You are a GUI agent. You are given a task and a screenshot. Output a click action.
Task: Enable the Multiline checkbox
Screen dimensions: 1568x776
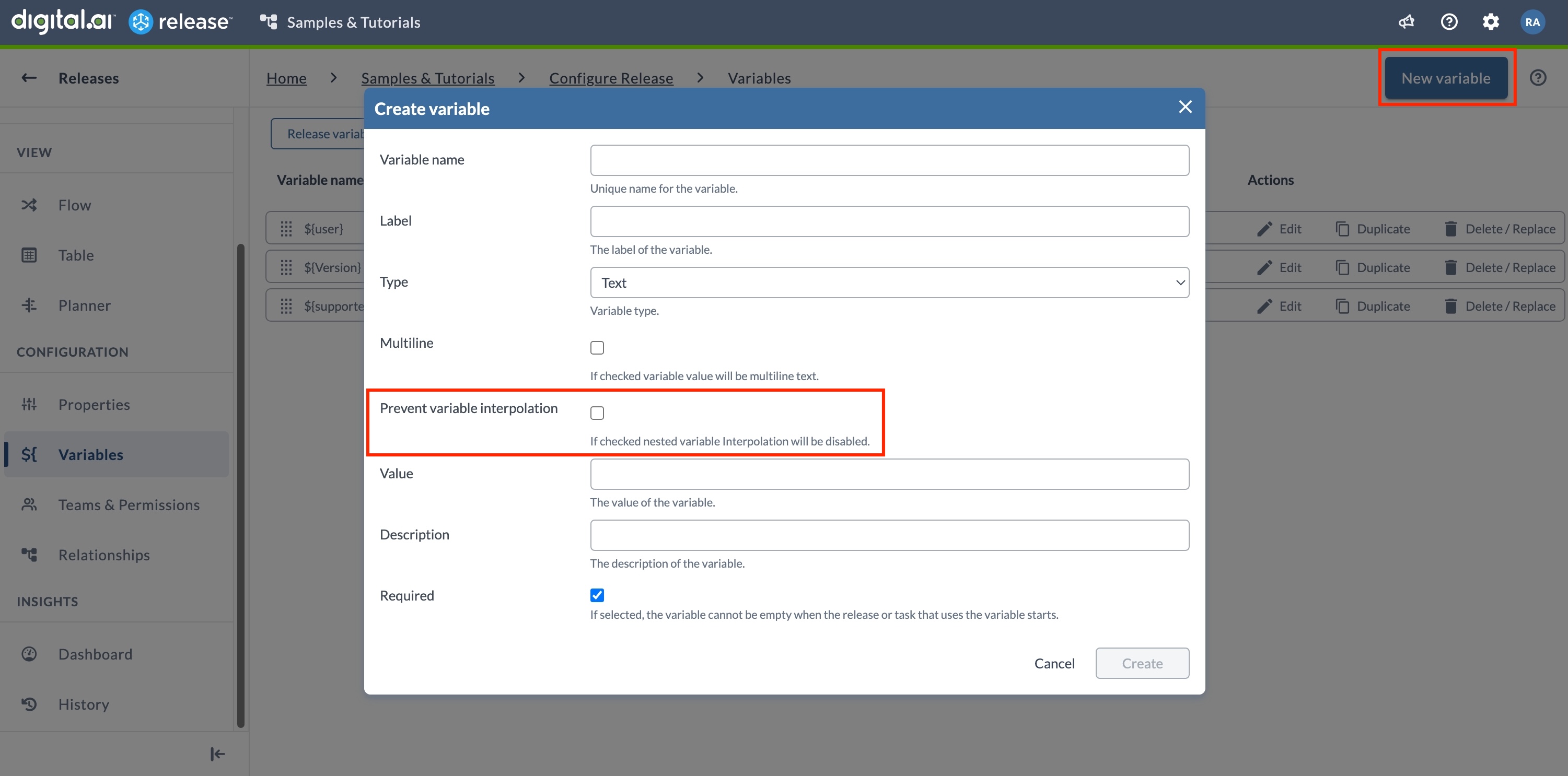pyautogui.click(x=597, y=348)
